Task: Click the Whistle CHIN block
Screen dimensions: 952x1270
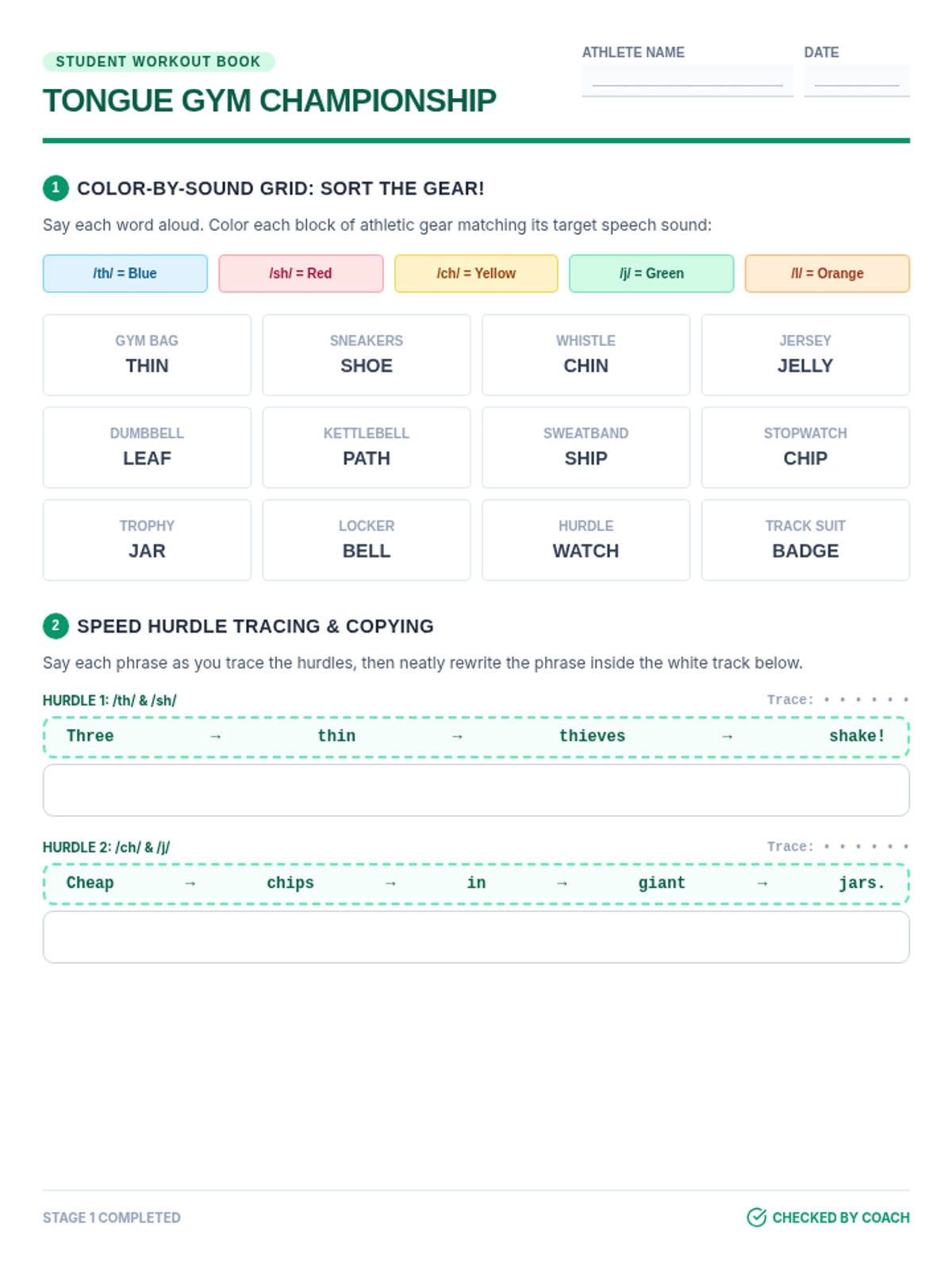Action: click(x=586, y=355)
